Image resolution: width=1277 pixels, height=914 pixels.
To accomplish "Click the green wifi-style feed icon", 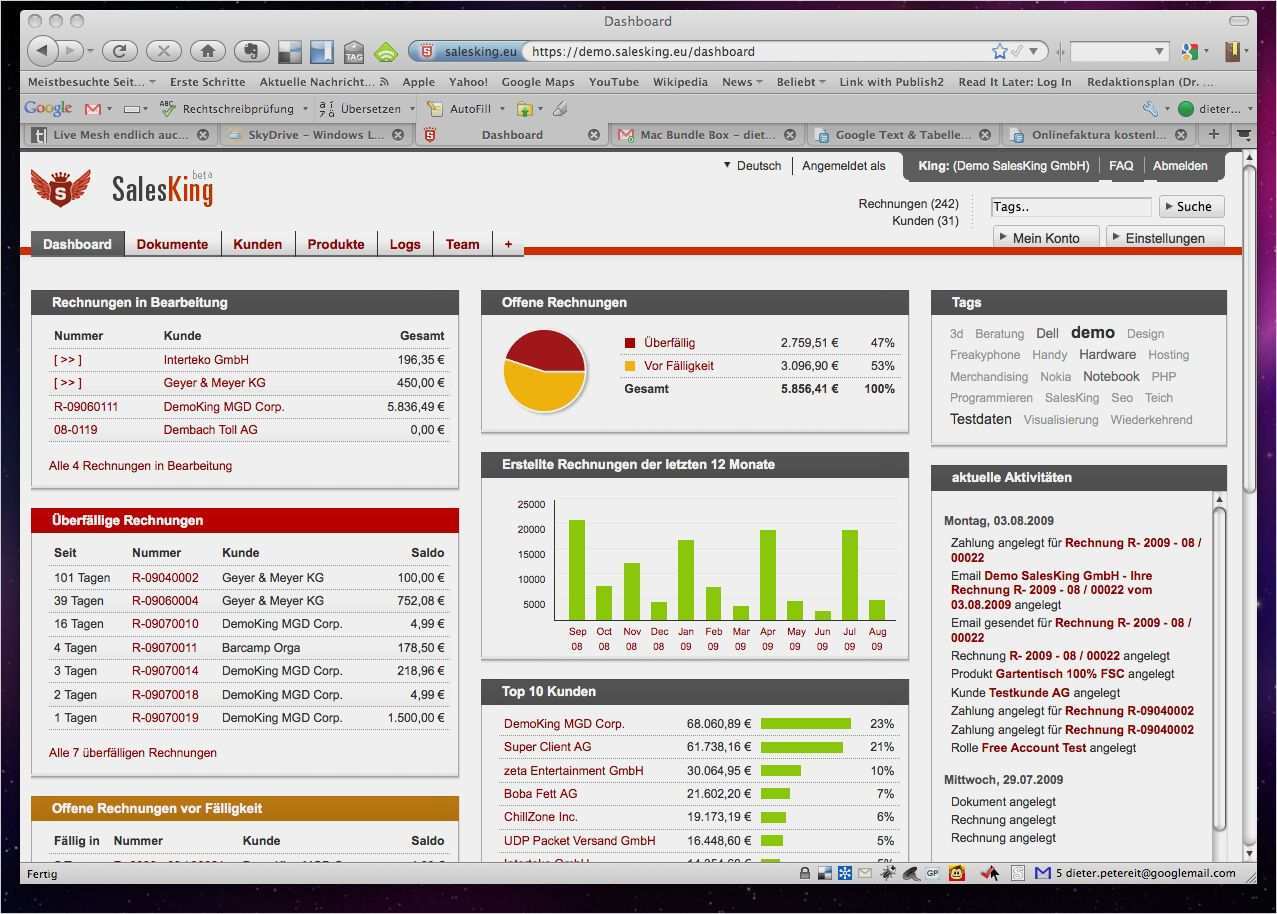I will tap(385, 52).
